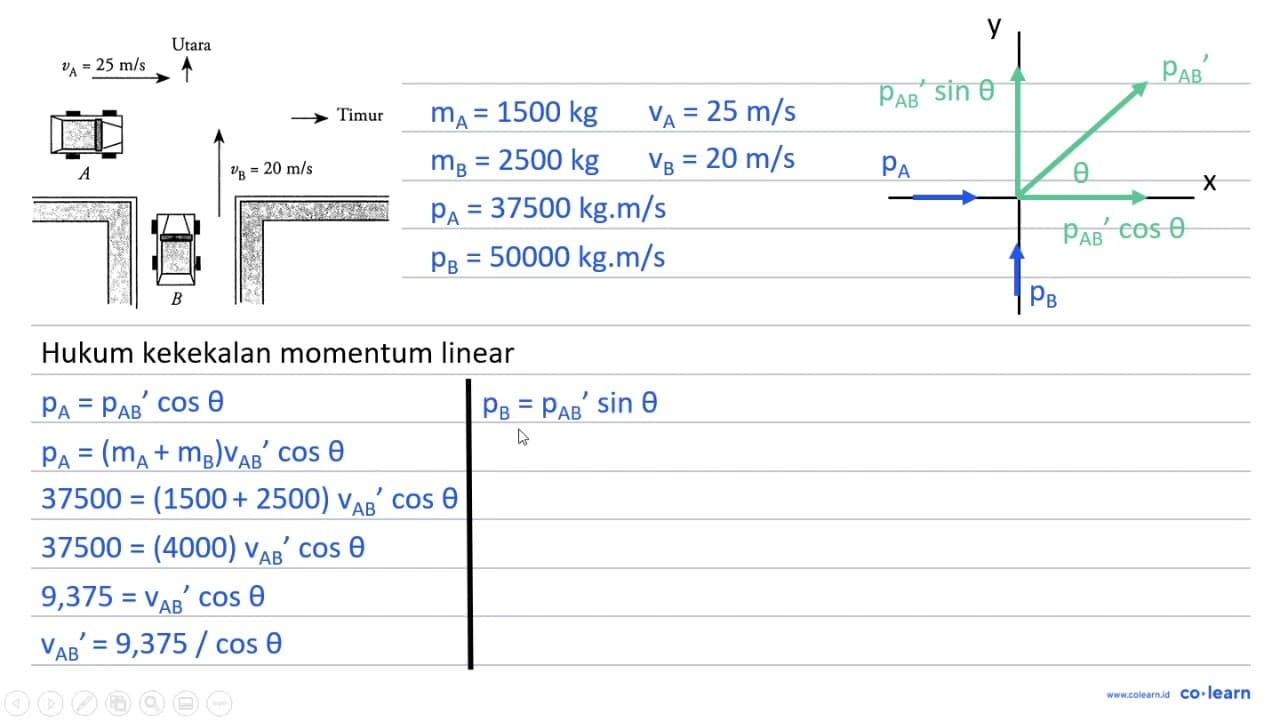Click the 'Utara' direction label

[x=191, y=44]
